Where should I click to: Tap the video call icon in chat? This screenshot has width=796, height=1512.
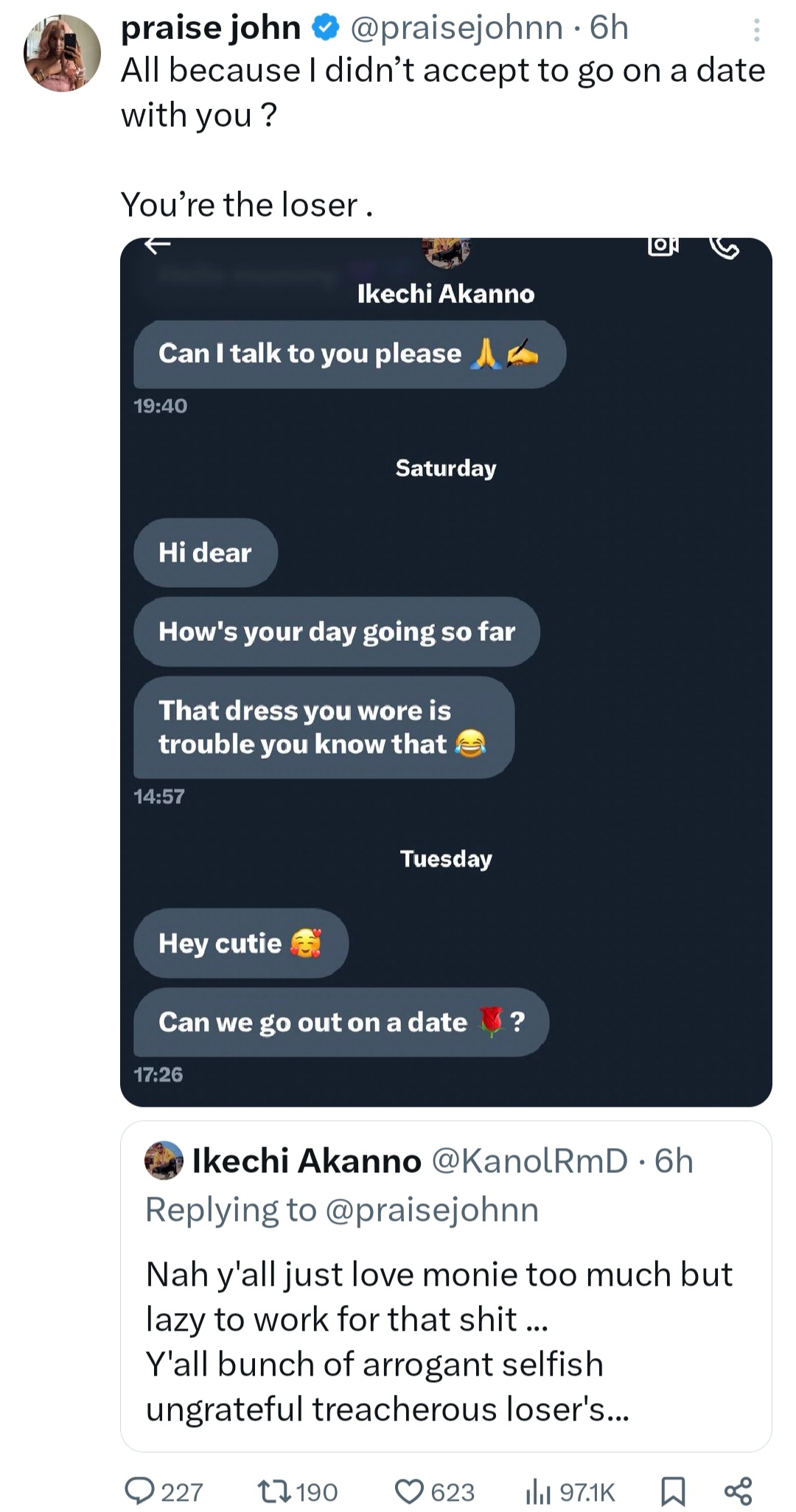click(x=663, y=246)
